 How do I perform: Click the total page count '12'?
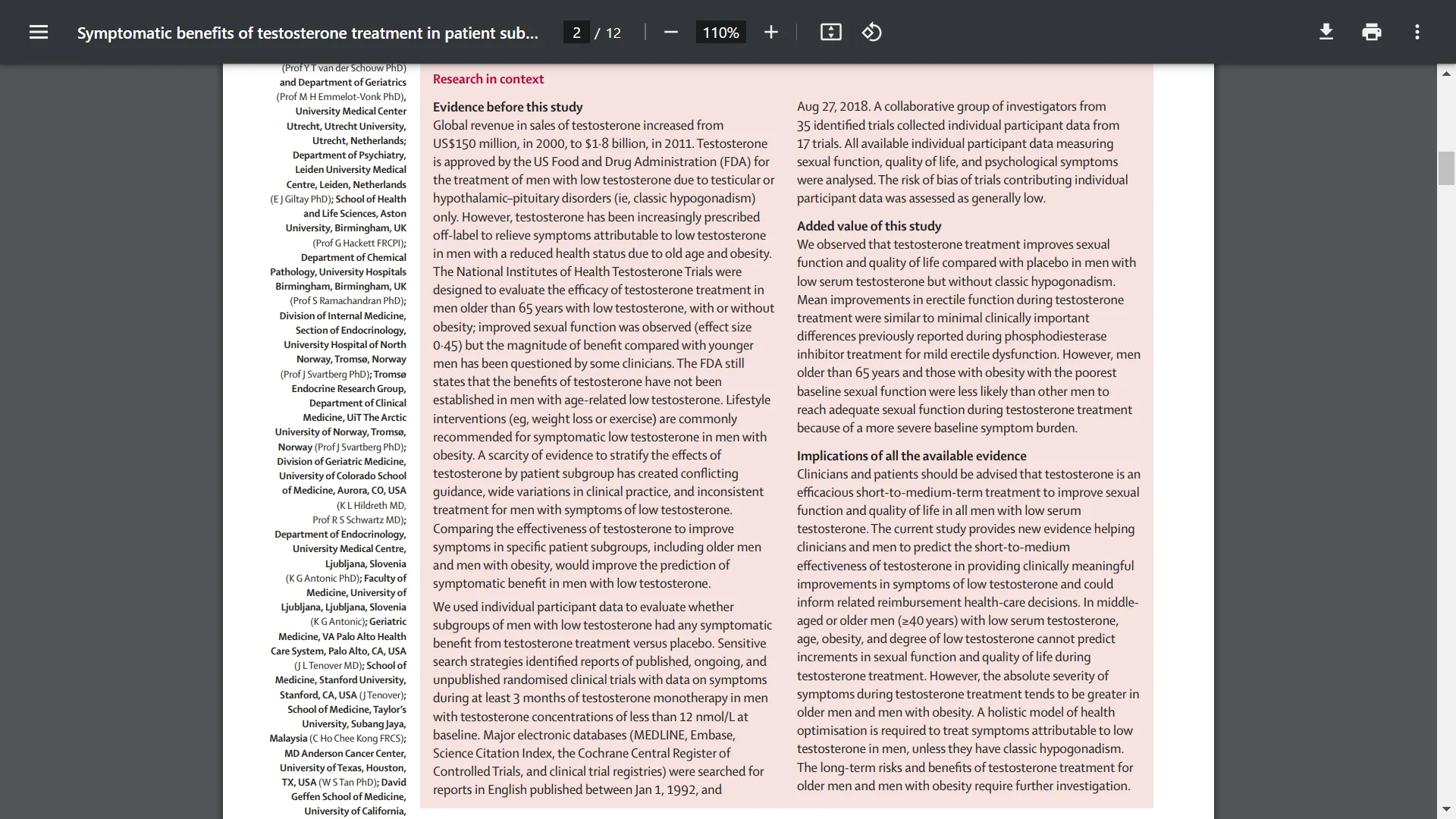[x=613, y=33]
